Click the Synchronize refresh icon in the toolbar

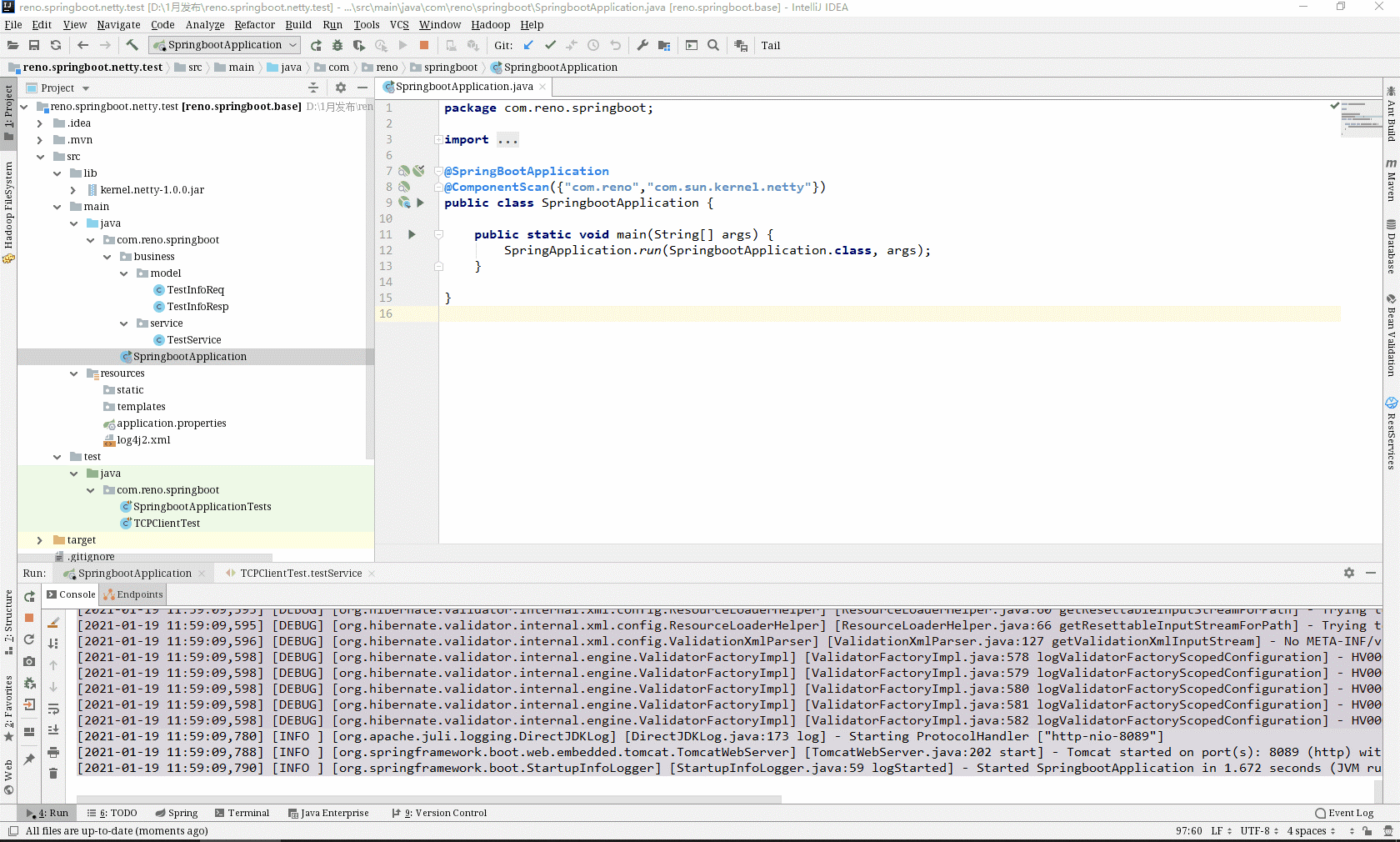(56, 46)
